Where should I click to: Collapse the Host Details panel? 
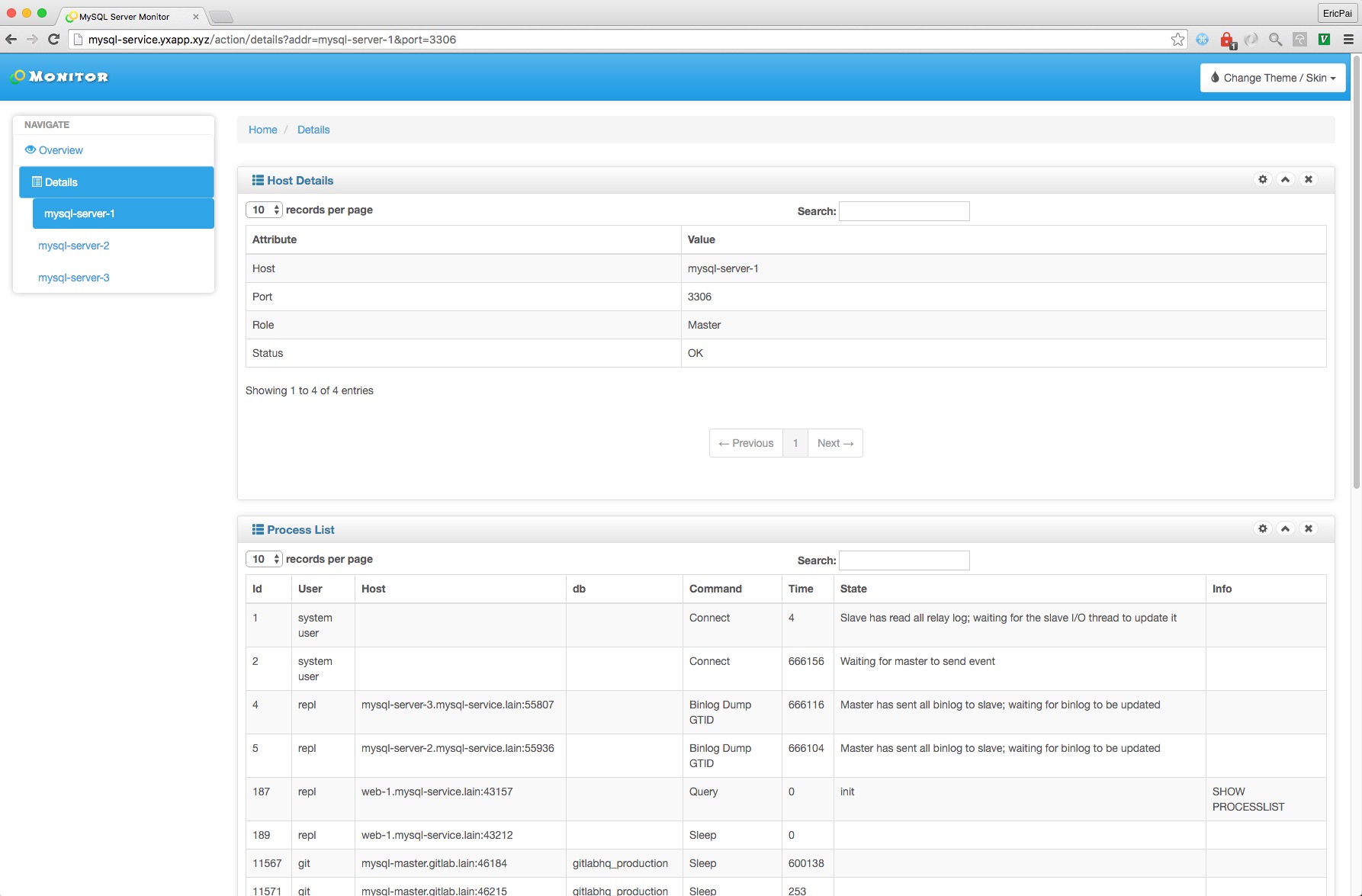click(x=1286, y=180)
